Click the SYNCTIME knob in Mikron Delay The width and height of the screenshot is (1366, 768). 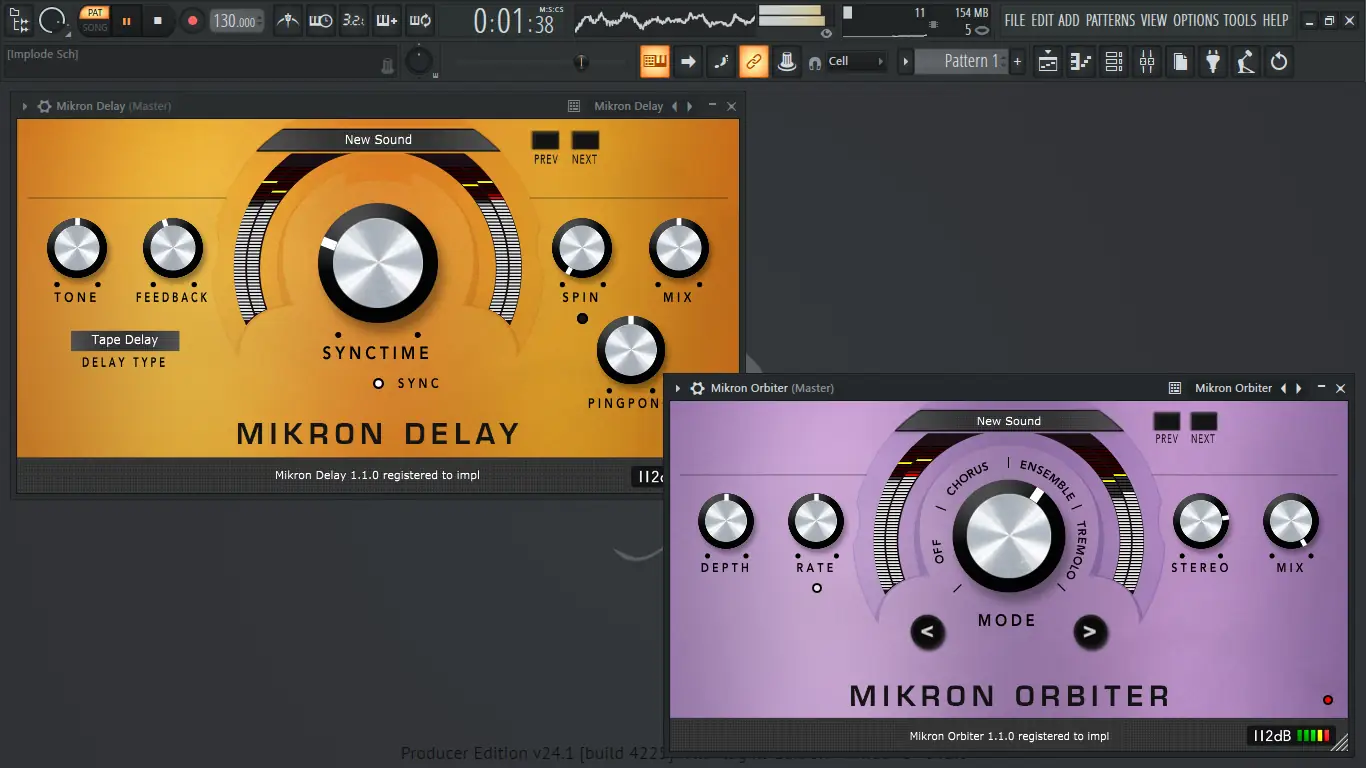point(378,264)
